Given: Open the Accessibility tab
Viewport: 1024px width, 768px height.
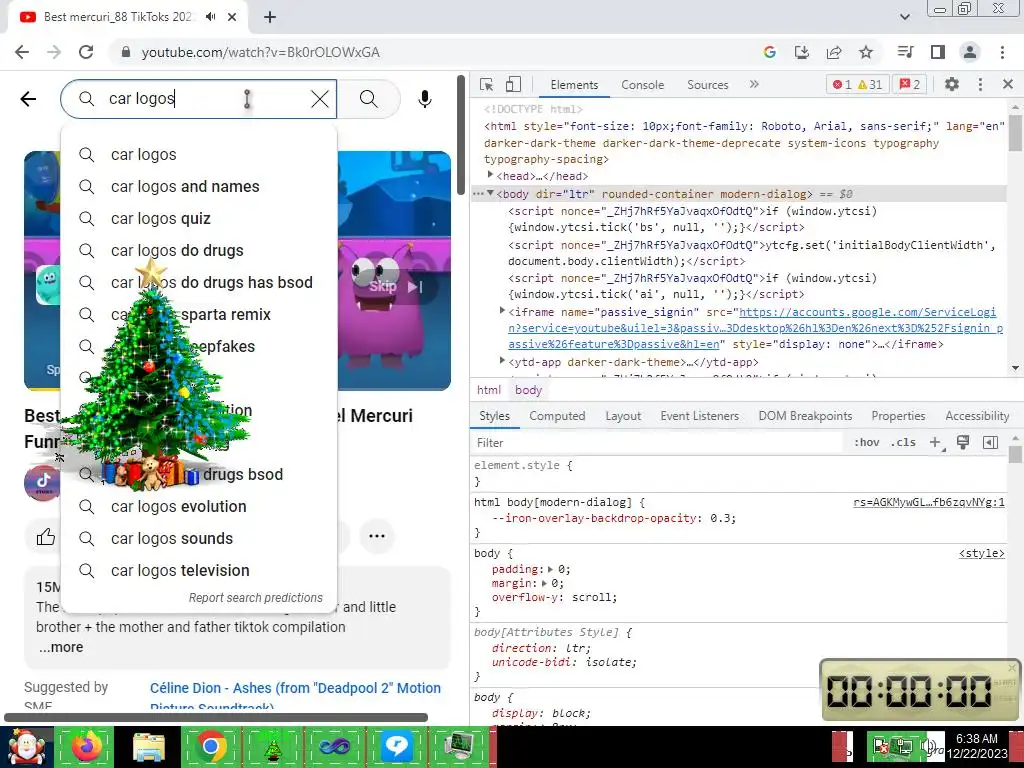Looking at the screenshot, I should click(977, 416).
